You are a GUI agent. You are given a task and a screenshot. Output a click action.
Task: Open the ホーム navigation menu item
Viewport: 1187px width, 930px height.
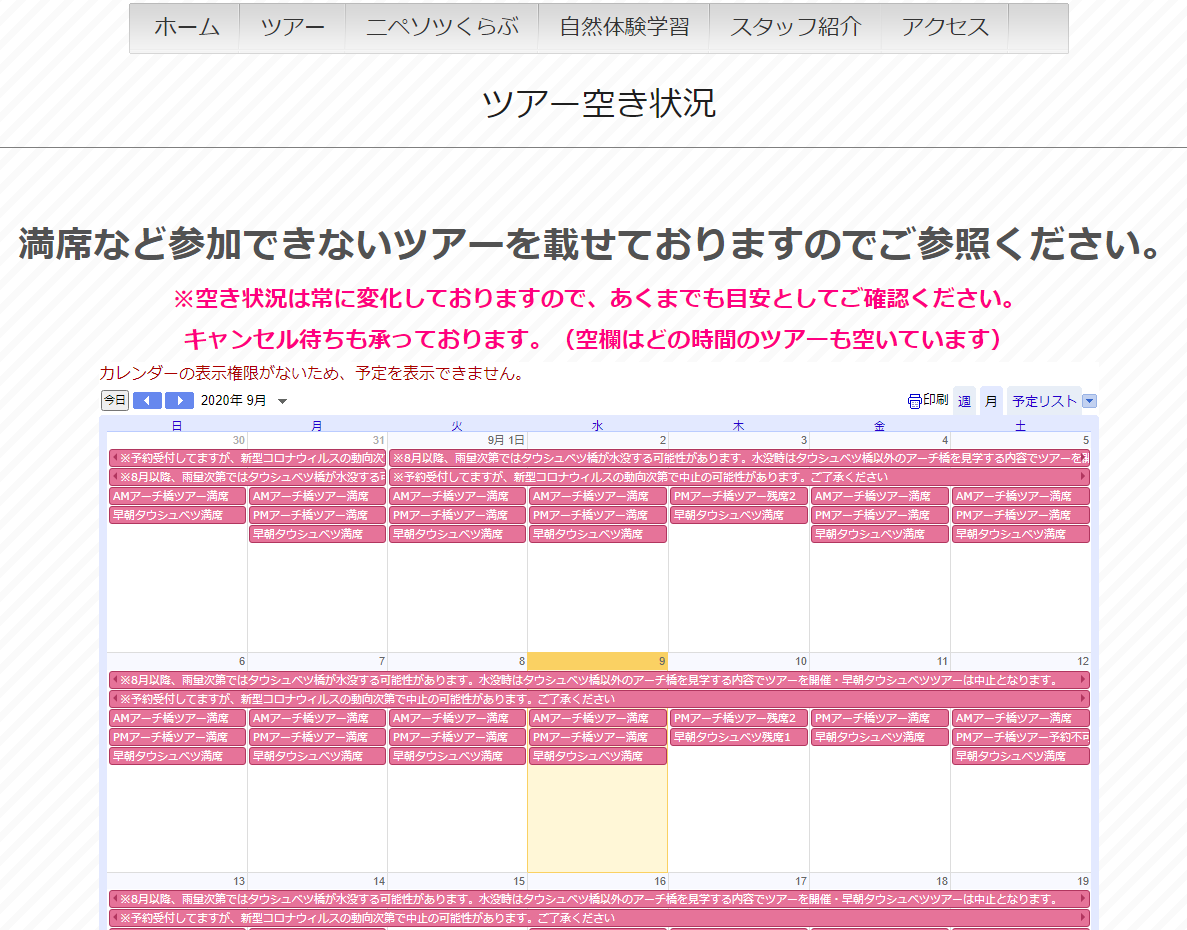tap(186, 28)
